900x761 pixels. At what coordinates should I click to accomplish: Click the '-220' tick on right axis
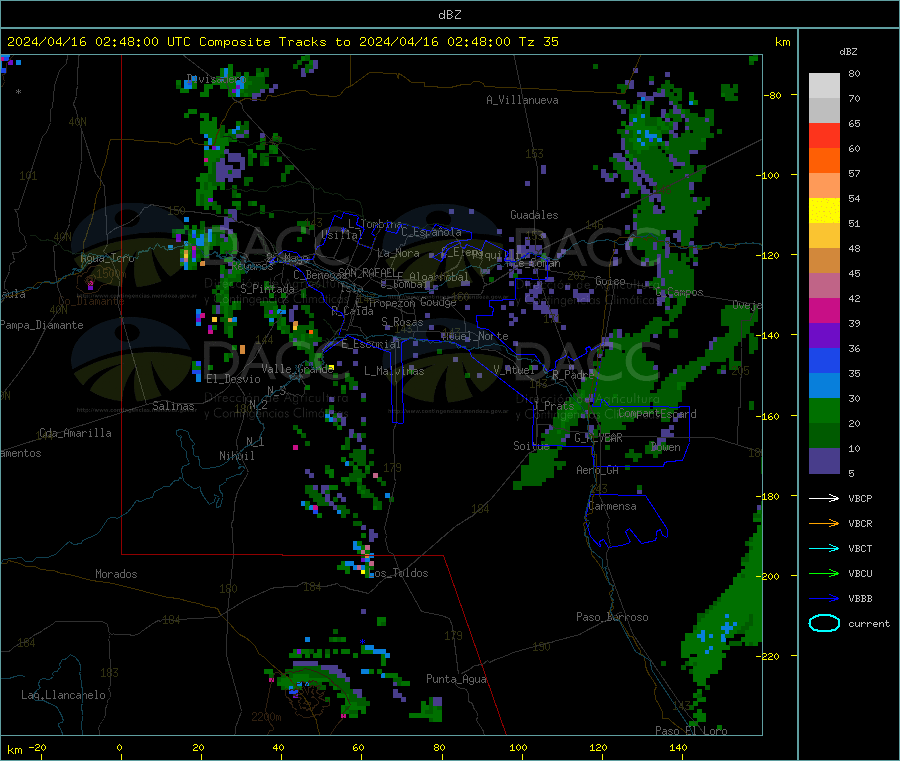tap(770, 657)
